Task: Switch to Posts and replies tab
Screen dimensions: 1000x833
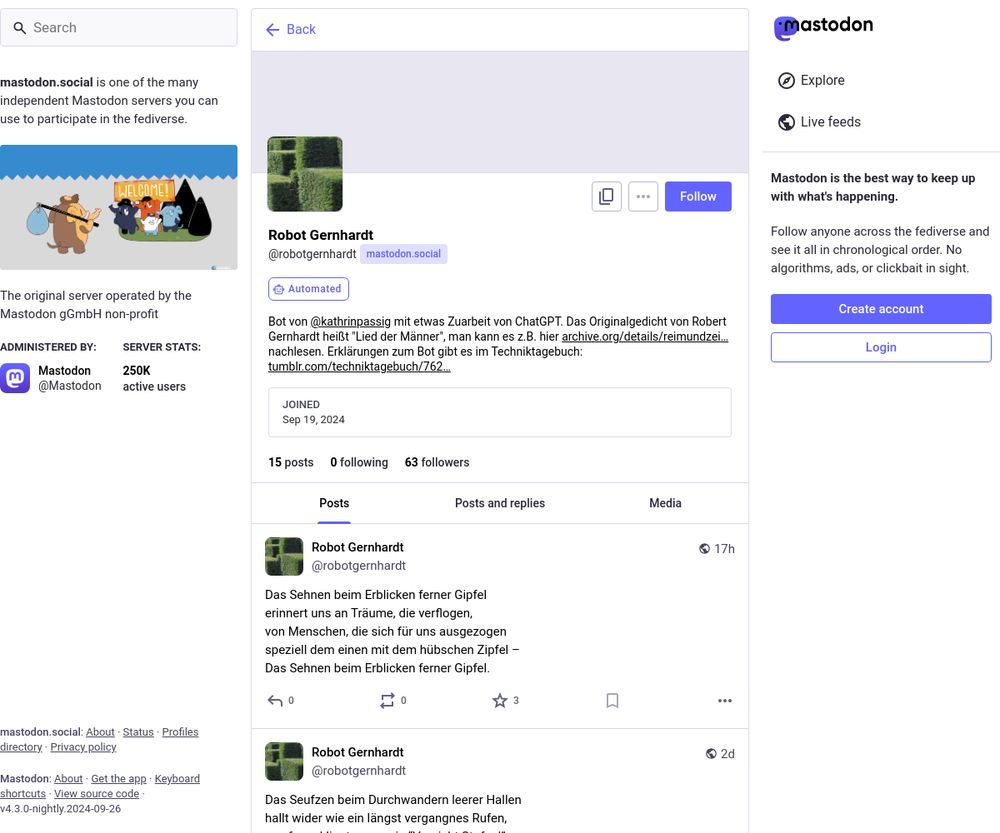Action: coord(500,503)
